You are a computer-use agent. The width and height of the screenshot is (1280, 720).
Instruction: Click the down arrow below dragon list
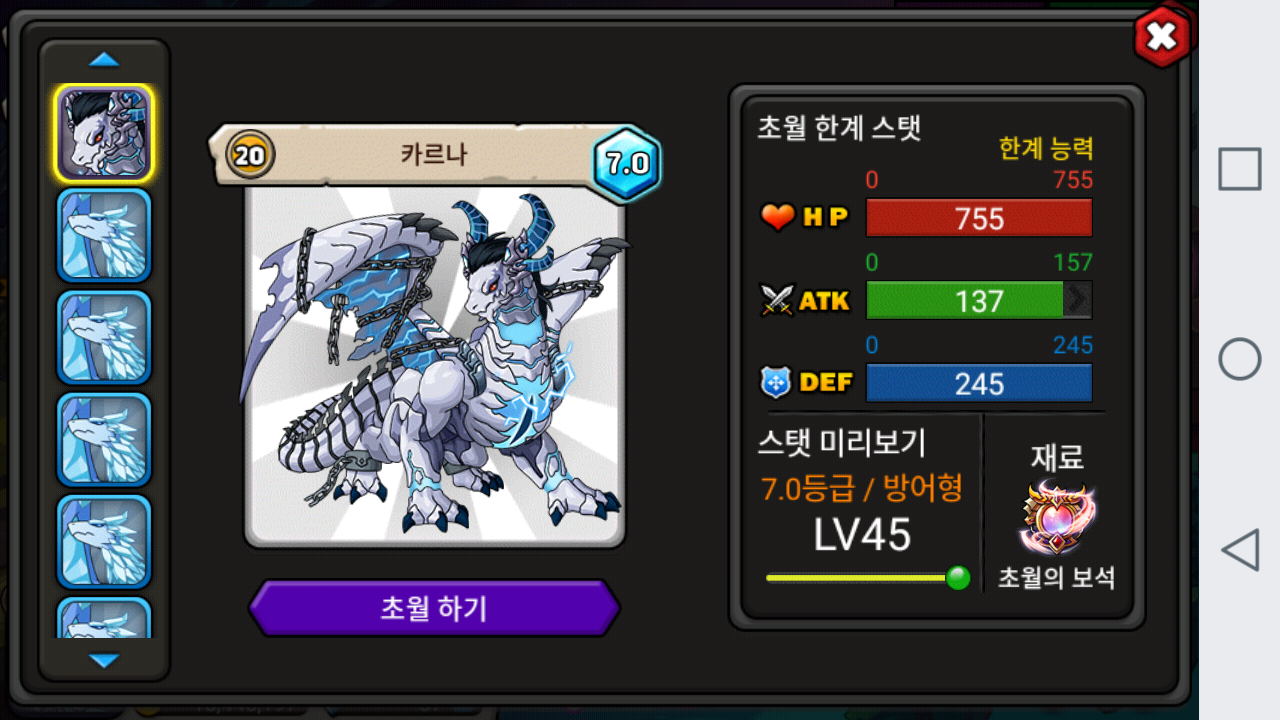click(x=104, y=661)
